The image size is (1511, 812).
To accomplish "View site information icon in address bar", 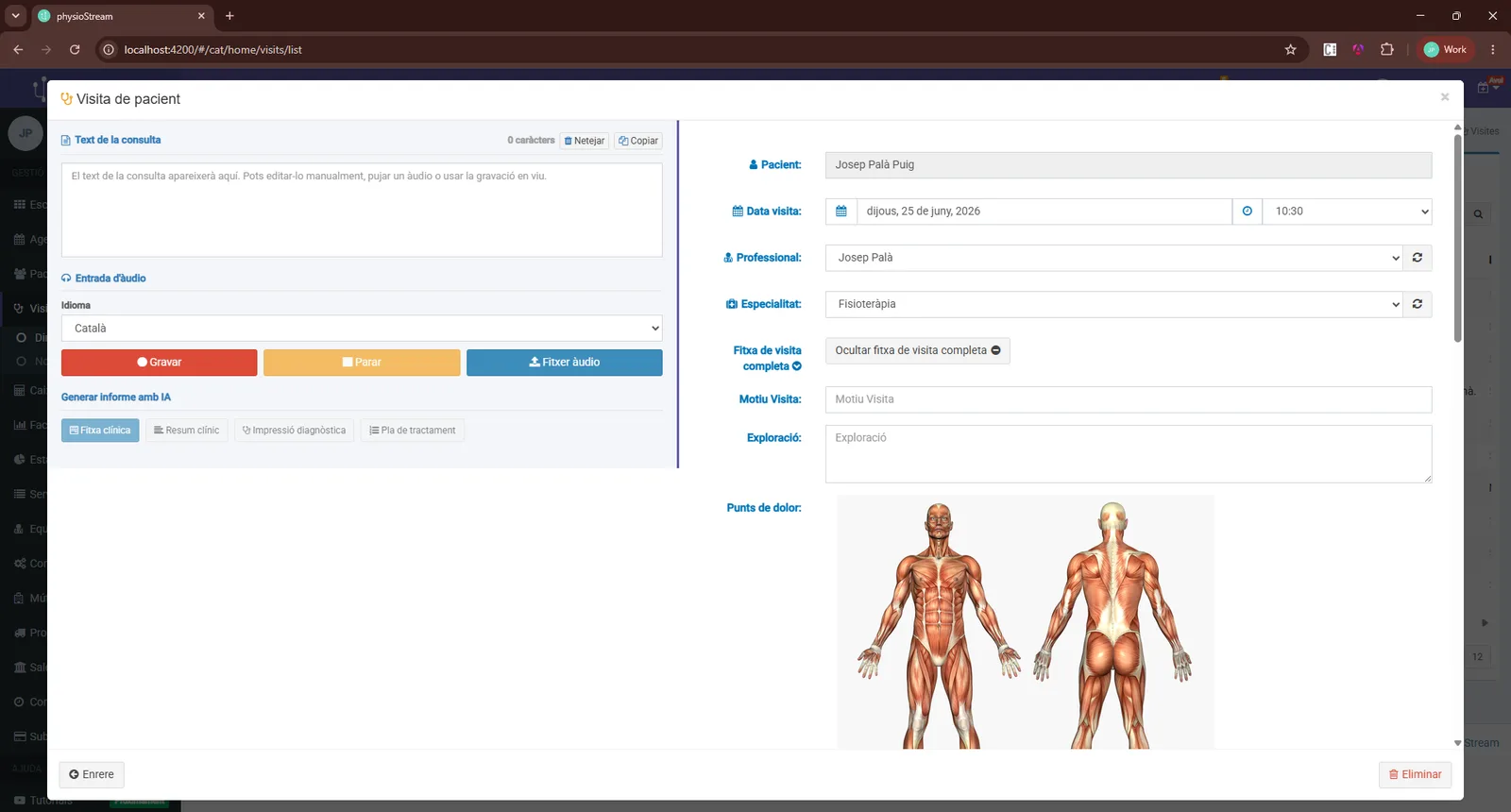I will [x=109, y=50].
